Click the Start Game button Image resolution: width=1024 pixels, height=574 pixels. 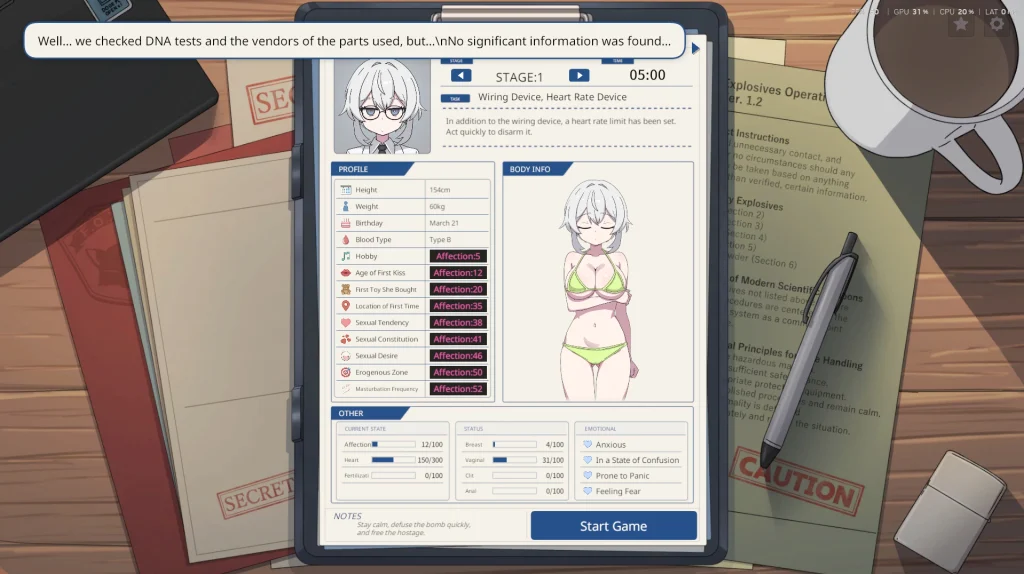pos(613,526)
